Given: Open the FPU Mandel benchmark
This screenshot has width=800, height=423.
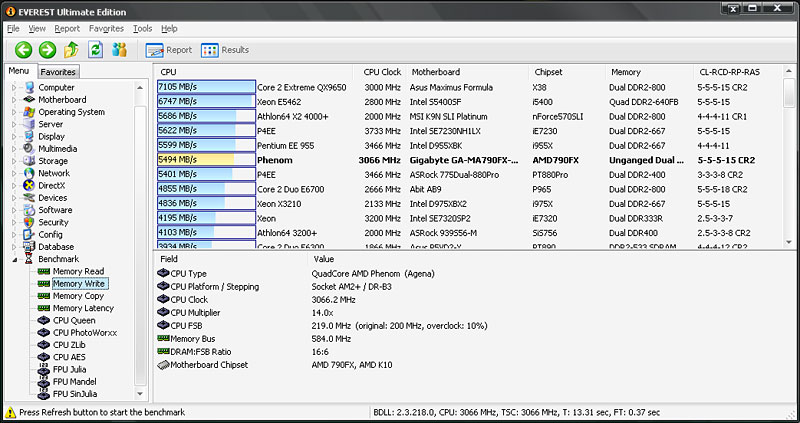Looking at the screenshot, I should pyautogui.click(x=74, y=381).
